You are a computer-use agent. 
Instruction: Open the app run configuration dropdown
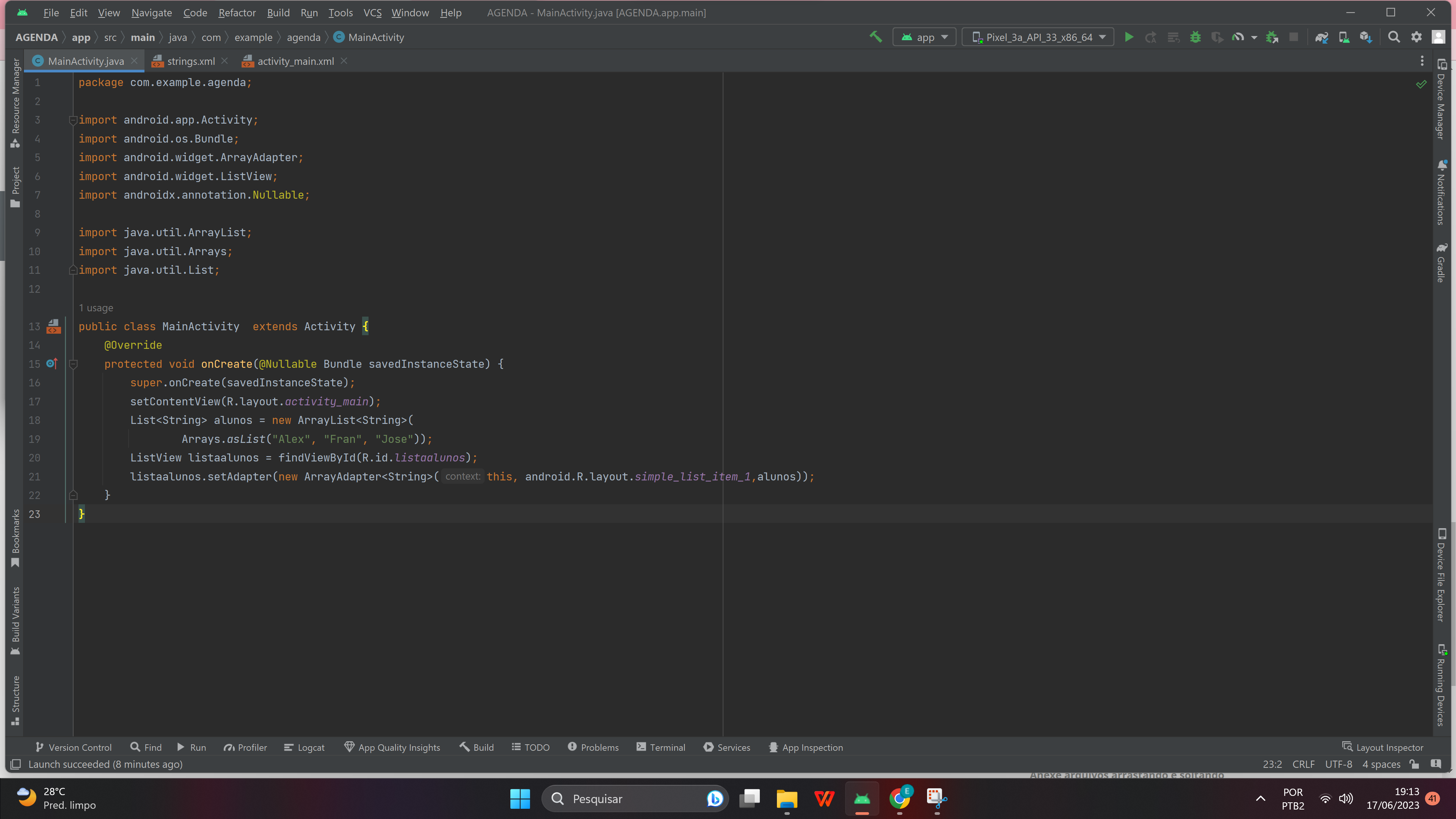(925, 37)
